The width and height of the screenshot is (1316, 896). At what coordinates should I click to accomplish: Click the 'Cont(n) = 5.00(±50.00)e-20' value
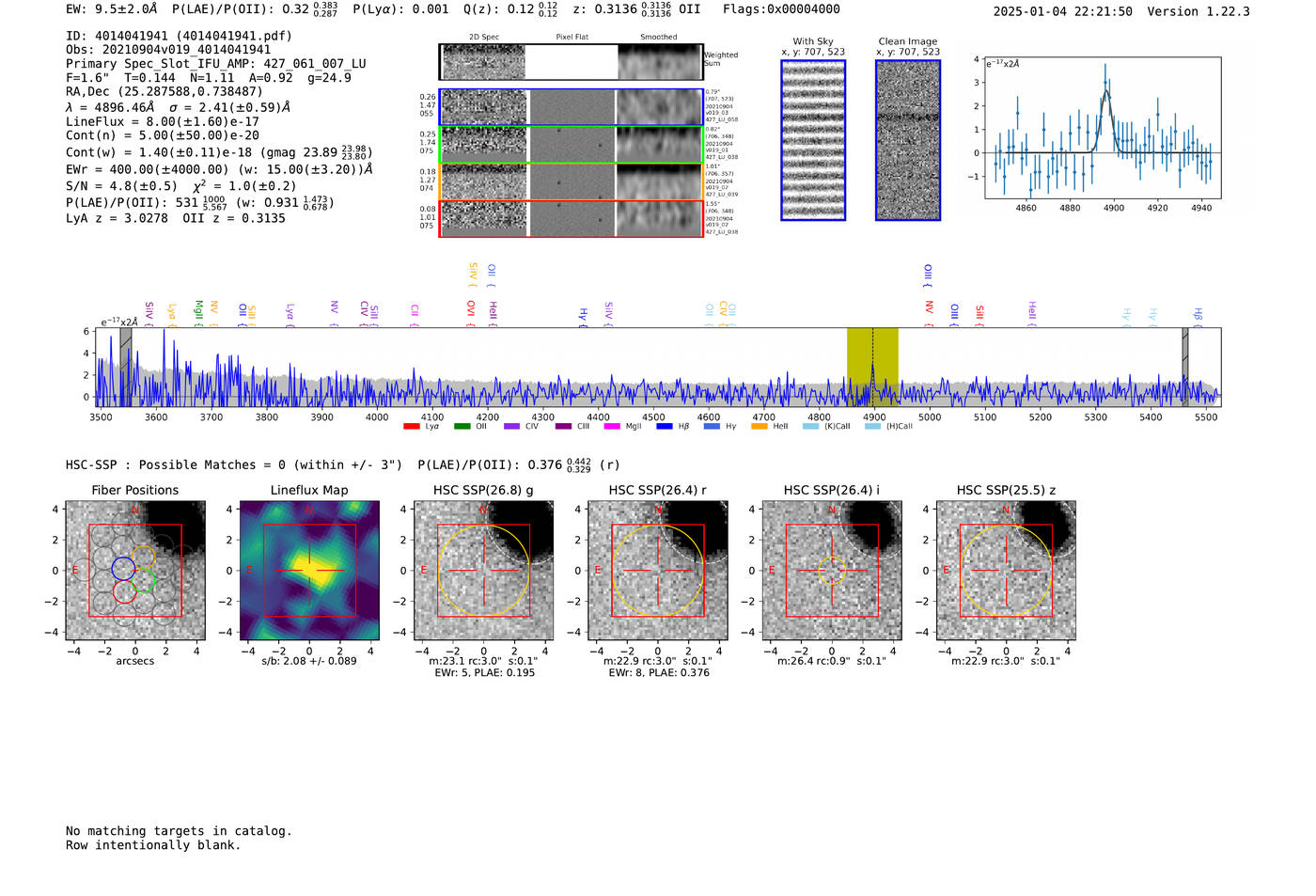click(x=163, y=135)
